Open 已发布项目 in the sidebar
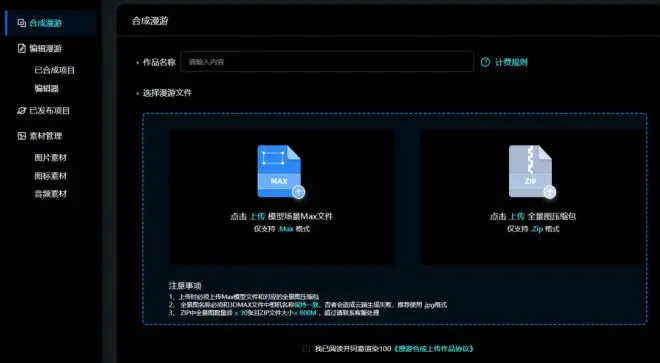The width and height of the screenshot is (660, 363). pos(49,111)
